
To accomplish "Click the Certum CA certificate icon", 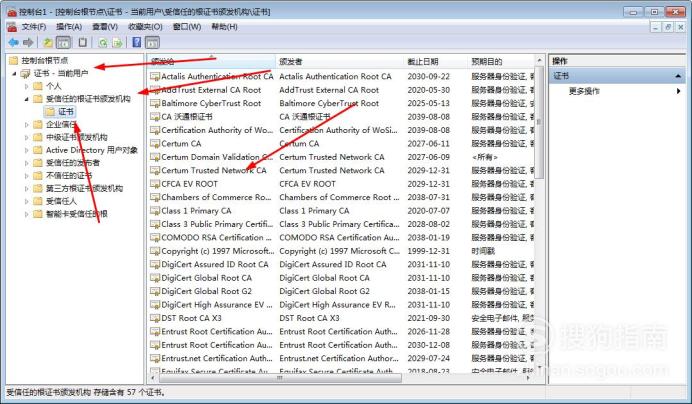I will [x=154, y=143].
